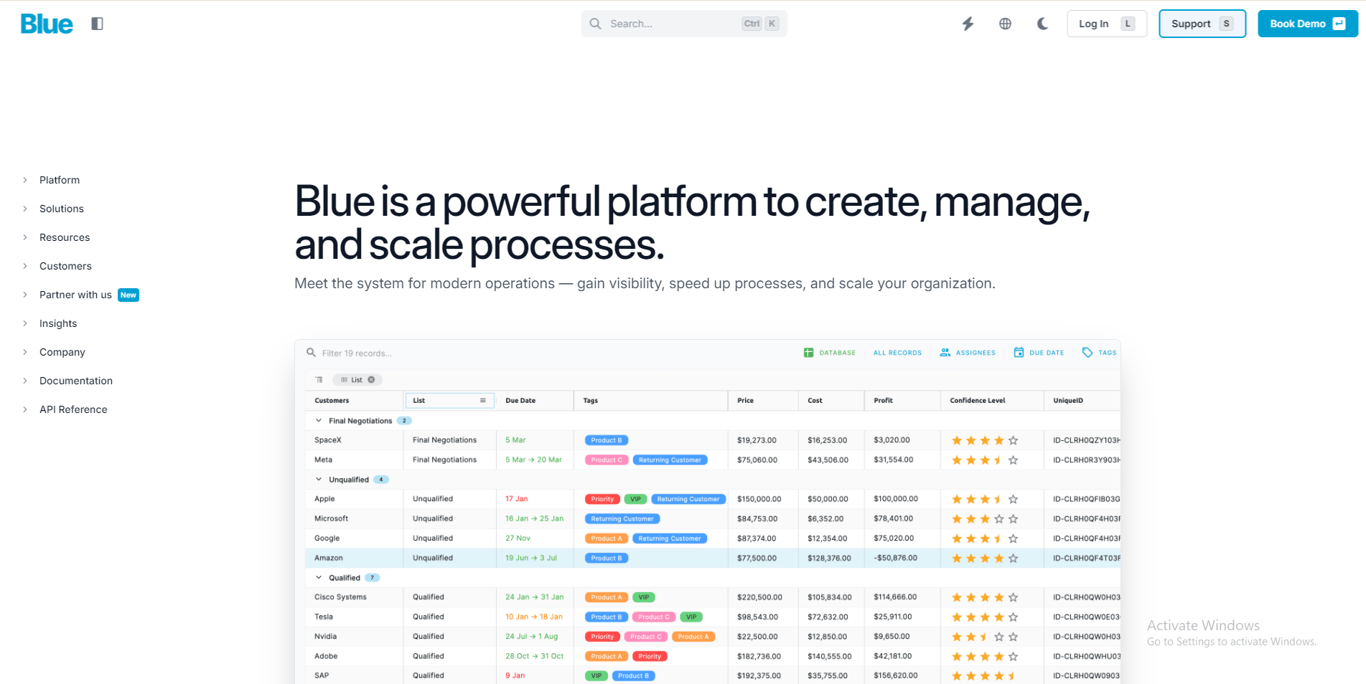Viewport: 1366px width, 684px height.
Task: Expand the Insights menu
Action: pos(58,324)
